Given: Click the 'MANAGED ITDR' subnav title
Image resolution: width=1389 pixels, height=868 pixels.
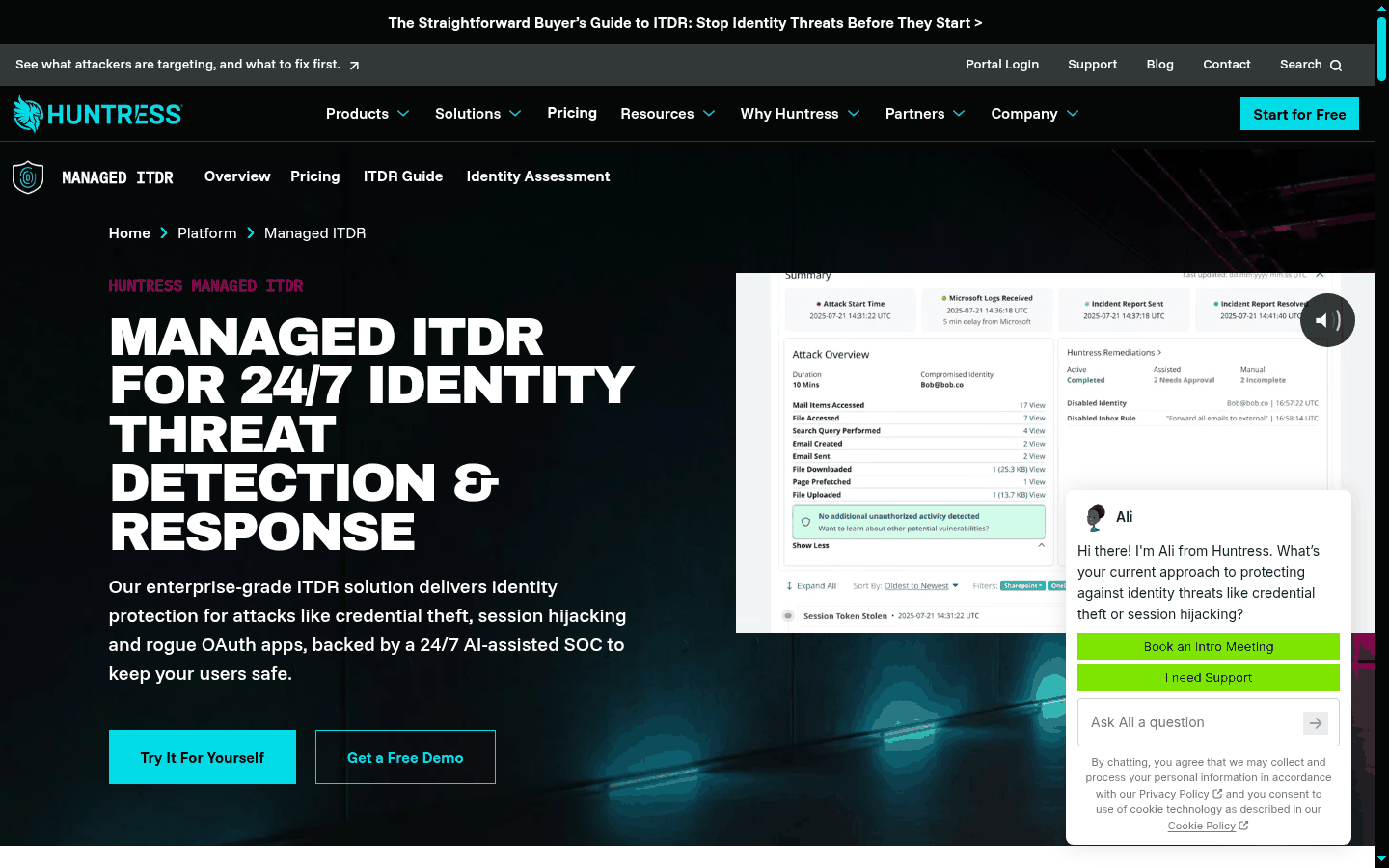Looking at the screenshot, I should (x=118, y=177).
